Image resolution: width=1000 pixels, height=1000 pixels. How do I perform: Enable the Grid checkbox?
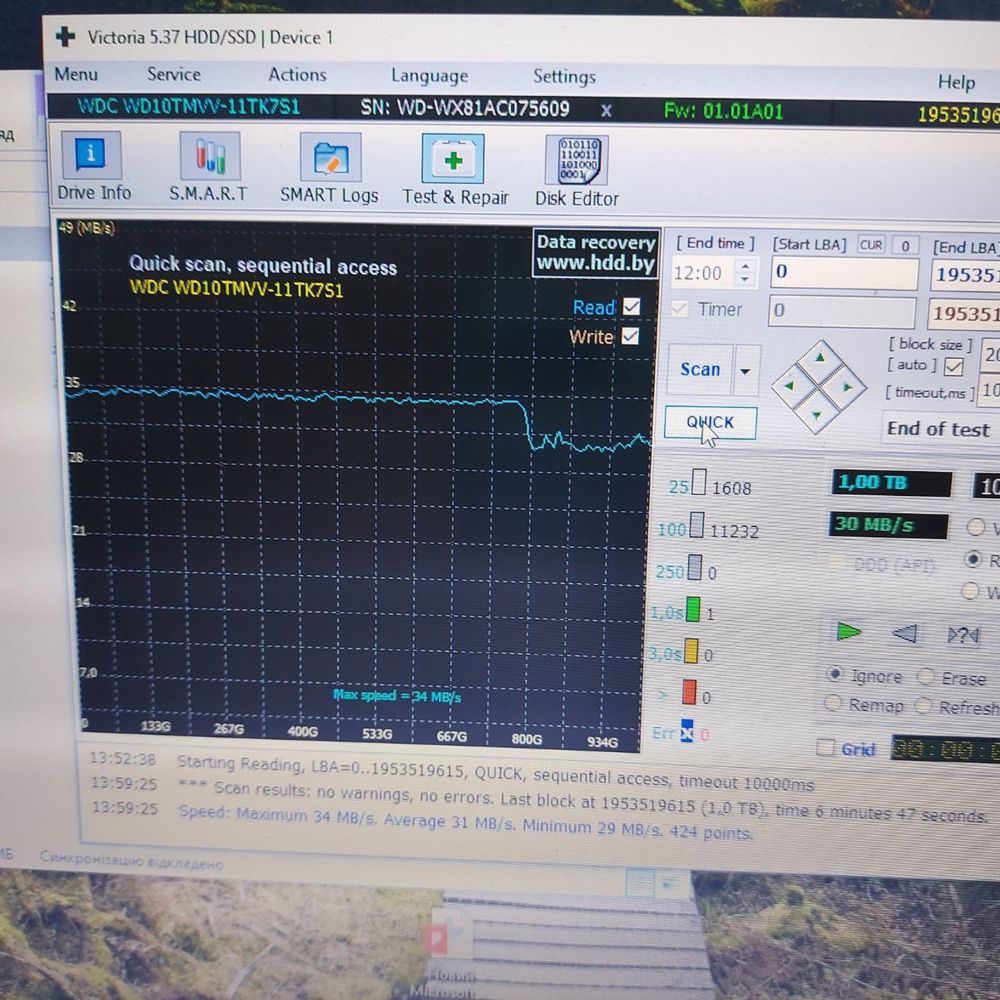pyautogui.click(x=825, y=747)
